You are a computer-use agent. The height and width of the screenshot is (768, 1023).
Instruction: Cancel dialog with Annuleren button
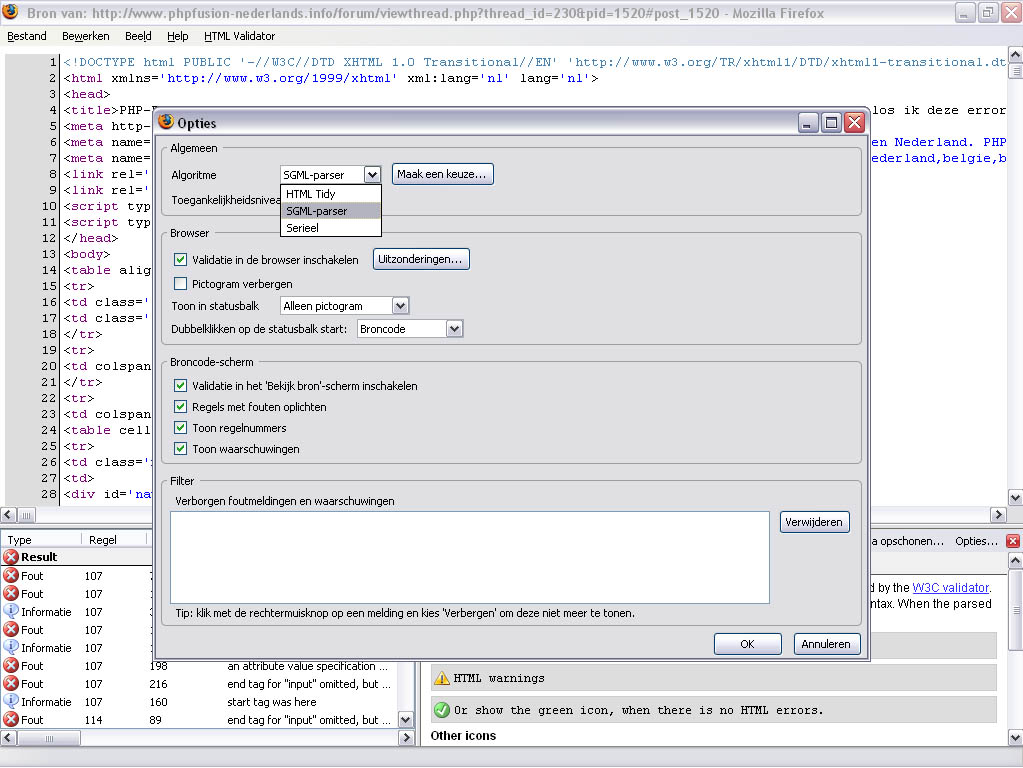coord(827,644)
